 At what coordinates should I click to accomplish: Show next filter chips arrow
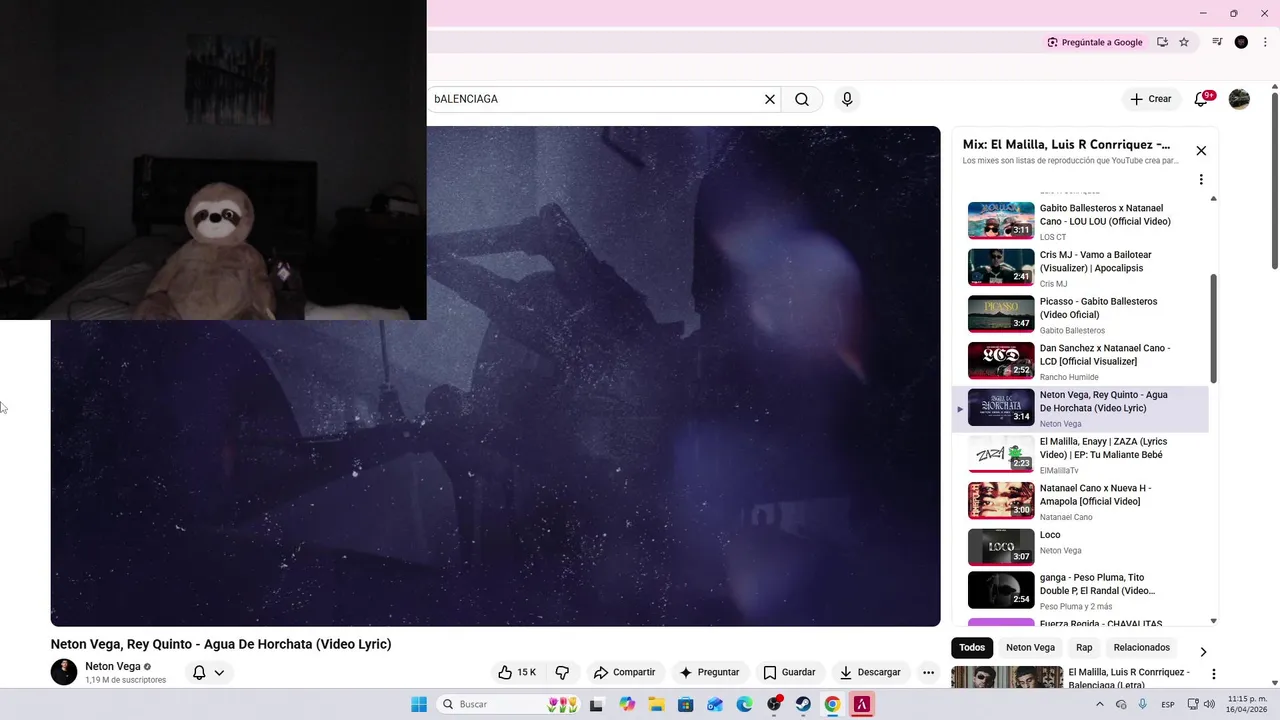pos(1203,652)
